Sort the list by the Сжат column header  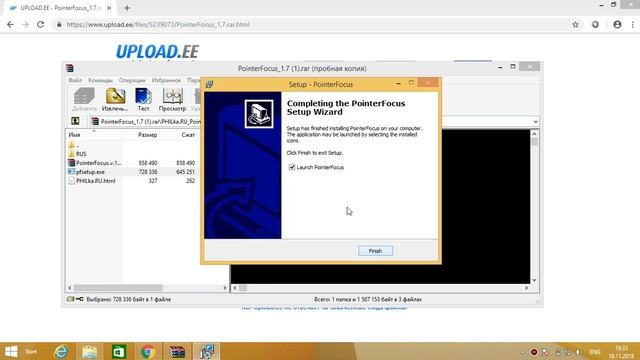click(x=188, y=135)
